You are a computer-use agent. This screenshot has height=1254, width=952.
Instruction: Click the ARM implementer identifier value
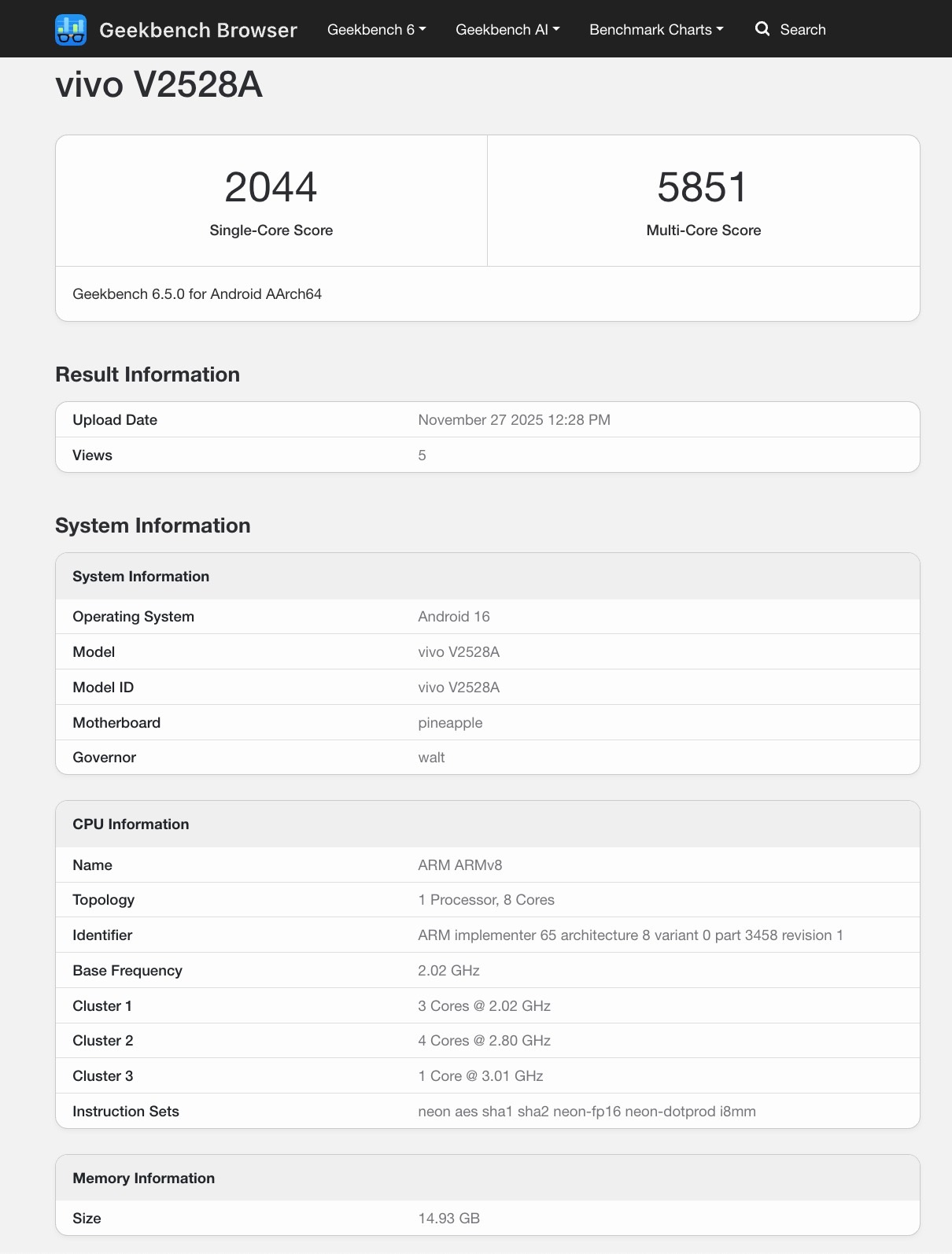(x=630, y=935)
